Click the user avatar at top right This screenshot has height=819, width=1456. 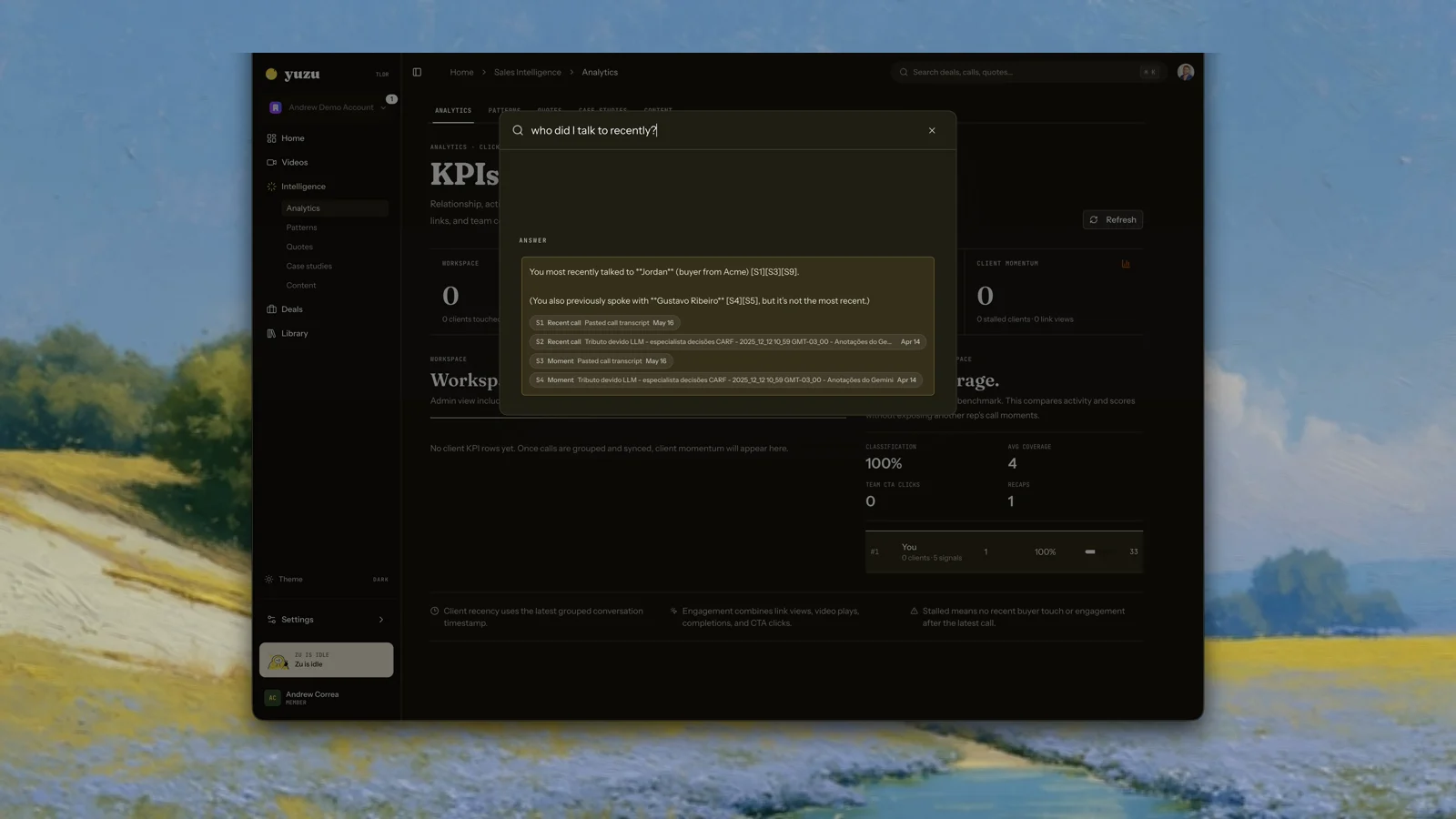click(x=1186, y=72)
